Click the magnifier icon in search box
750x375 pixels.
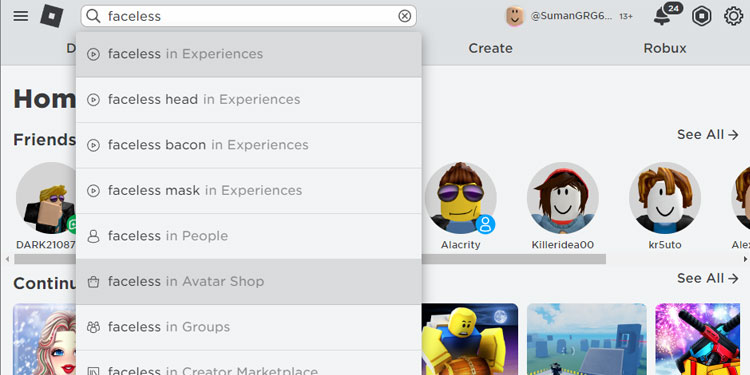click(93, 16)
